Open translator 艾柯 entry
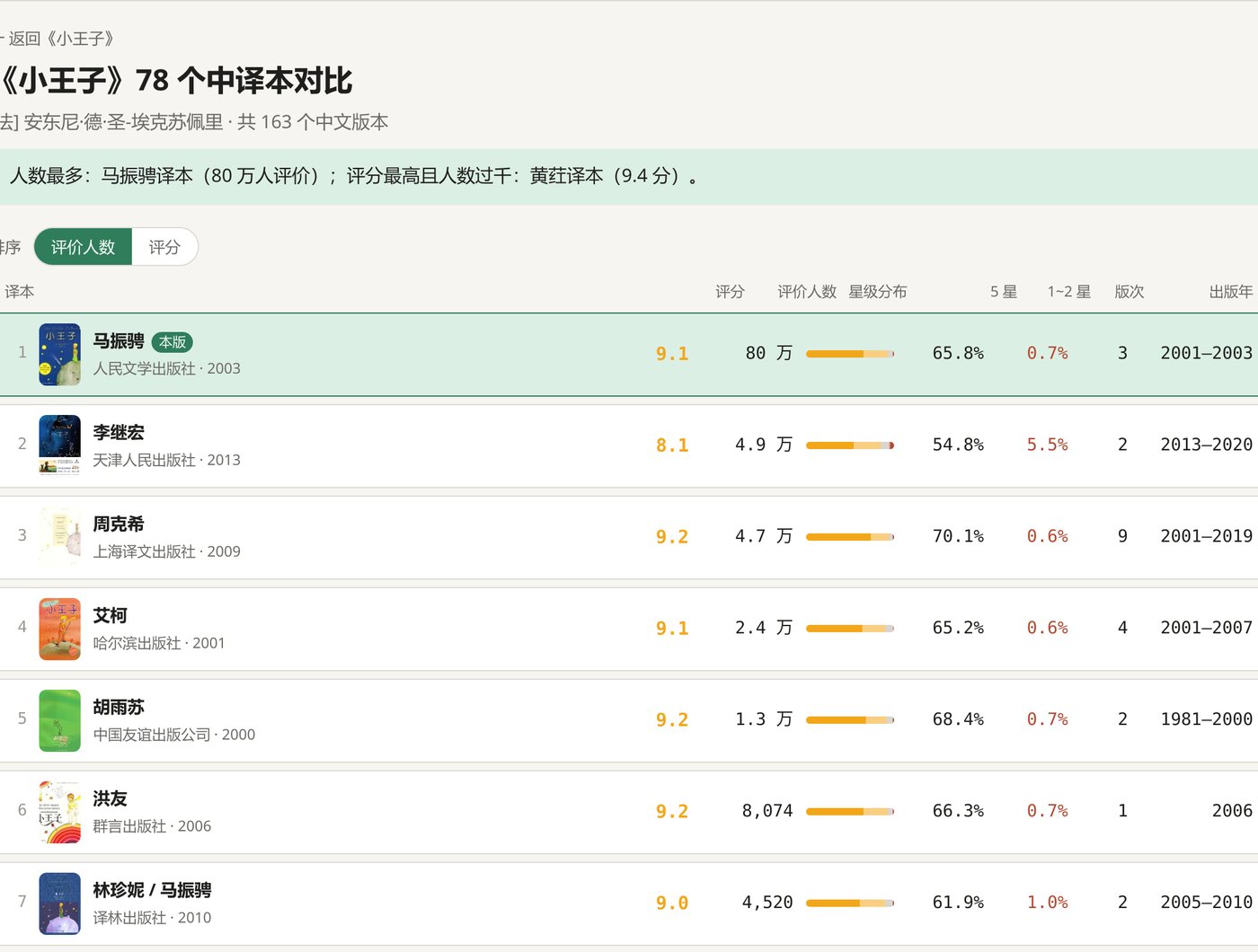Image resolution: width=1258 pixels, height=952 pixels. click(111, 616)
